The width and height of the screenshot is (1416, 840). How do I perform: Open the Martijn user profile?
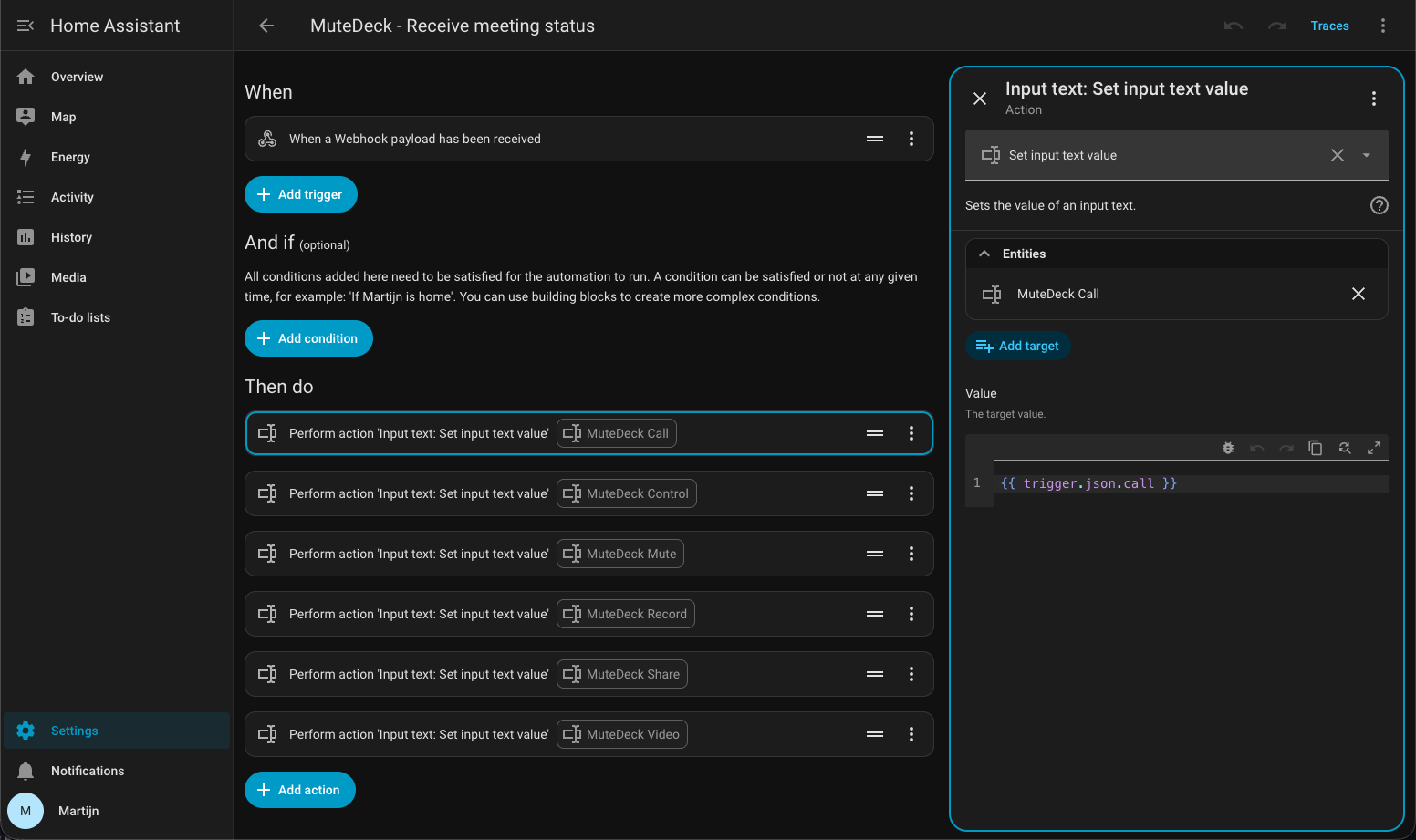tap(117, 811)
